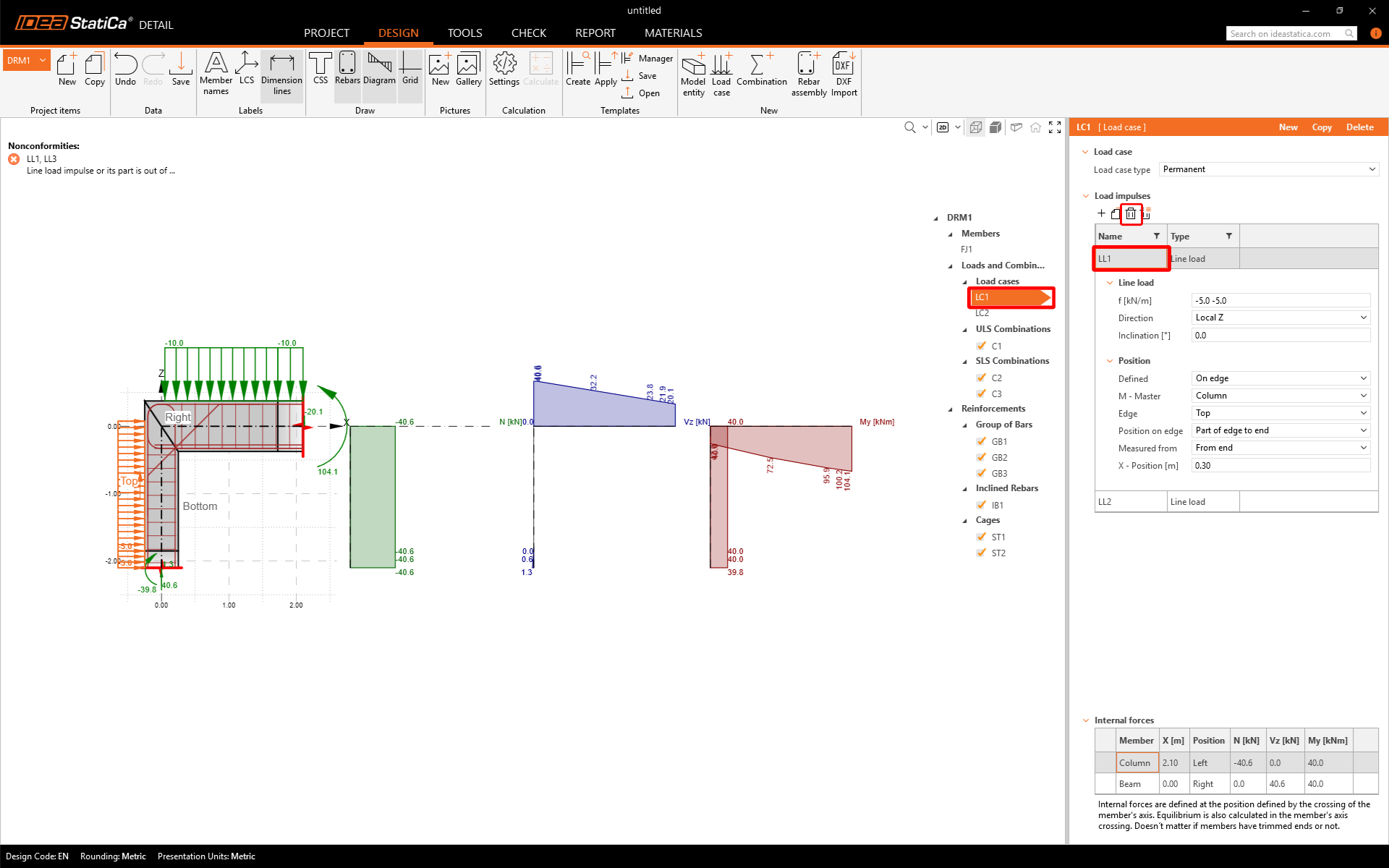Uncheck the GB1 reinforcement checkbox
This screenshot has height=868, width=1389.
click(x=982, y=441)
